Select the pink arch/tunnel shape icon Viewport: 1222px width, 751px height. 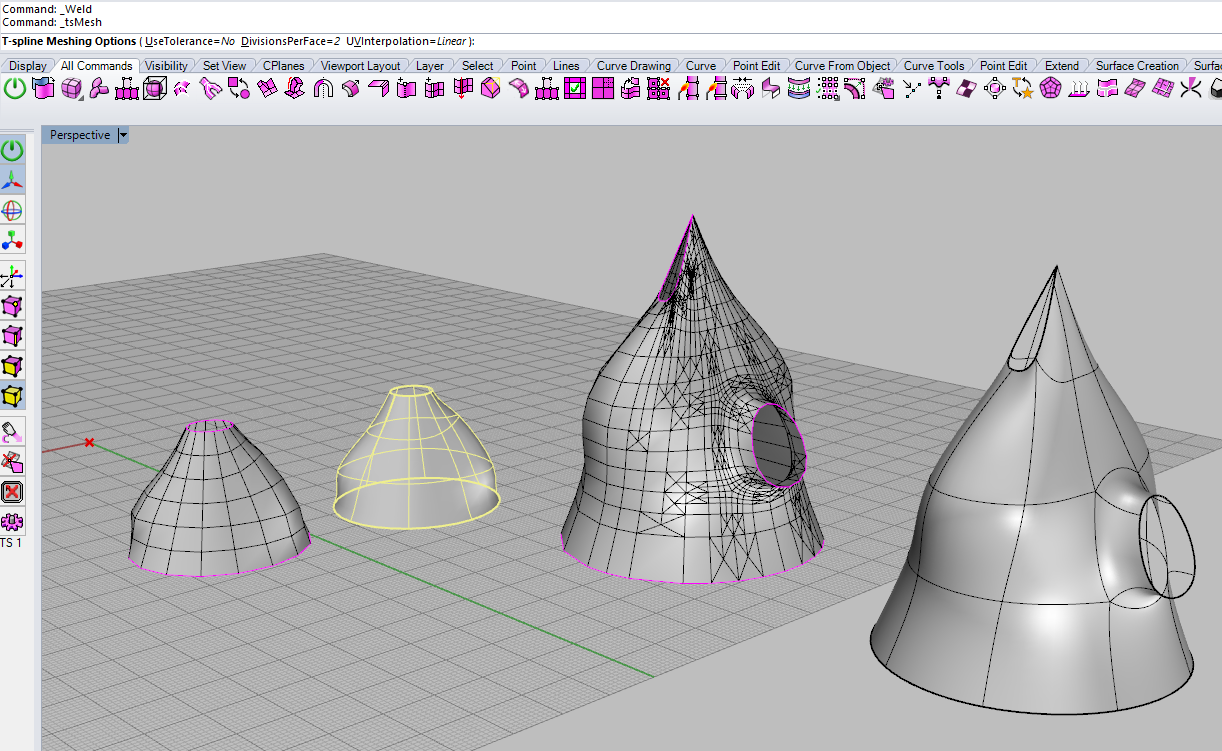(323, 89)
